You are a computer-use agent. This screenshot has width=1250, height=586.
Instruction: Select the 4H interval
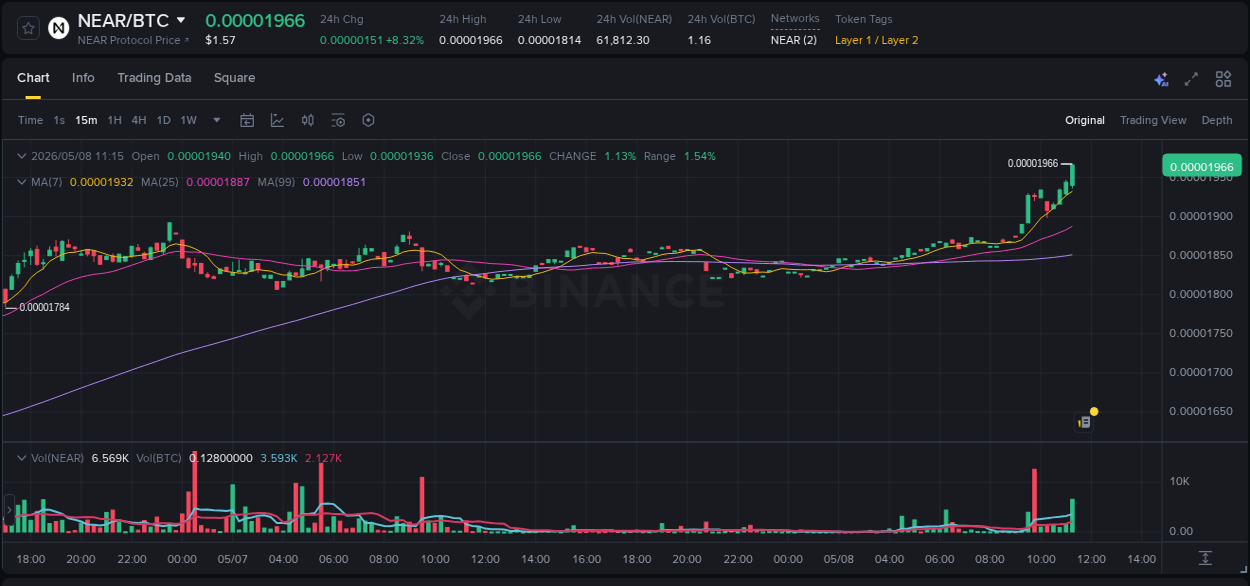coord(139,120)
